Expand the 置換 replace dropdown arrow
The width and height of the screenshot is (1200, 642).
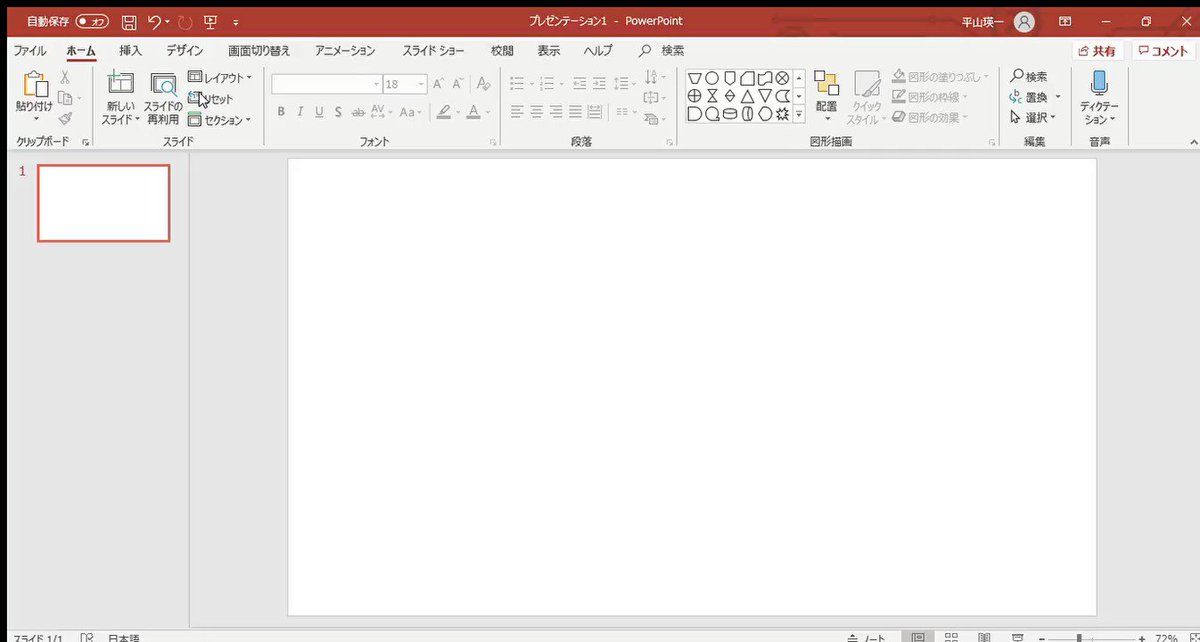(x=1058, y=98)
